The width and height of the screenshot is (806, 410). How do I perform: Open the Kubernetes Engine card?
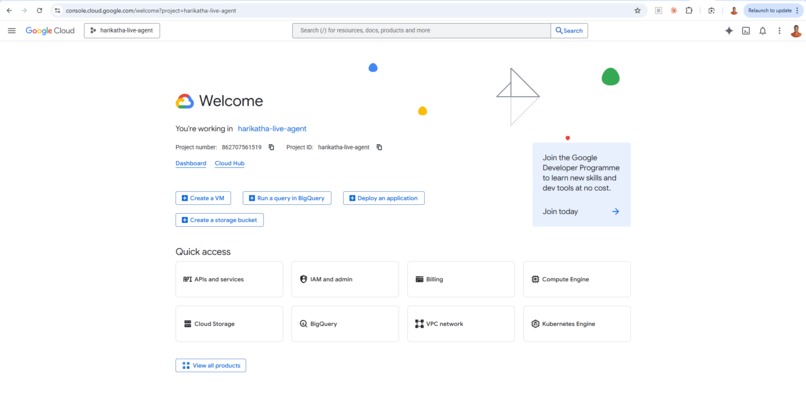577,324
